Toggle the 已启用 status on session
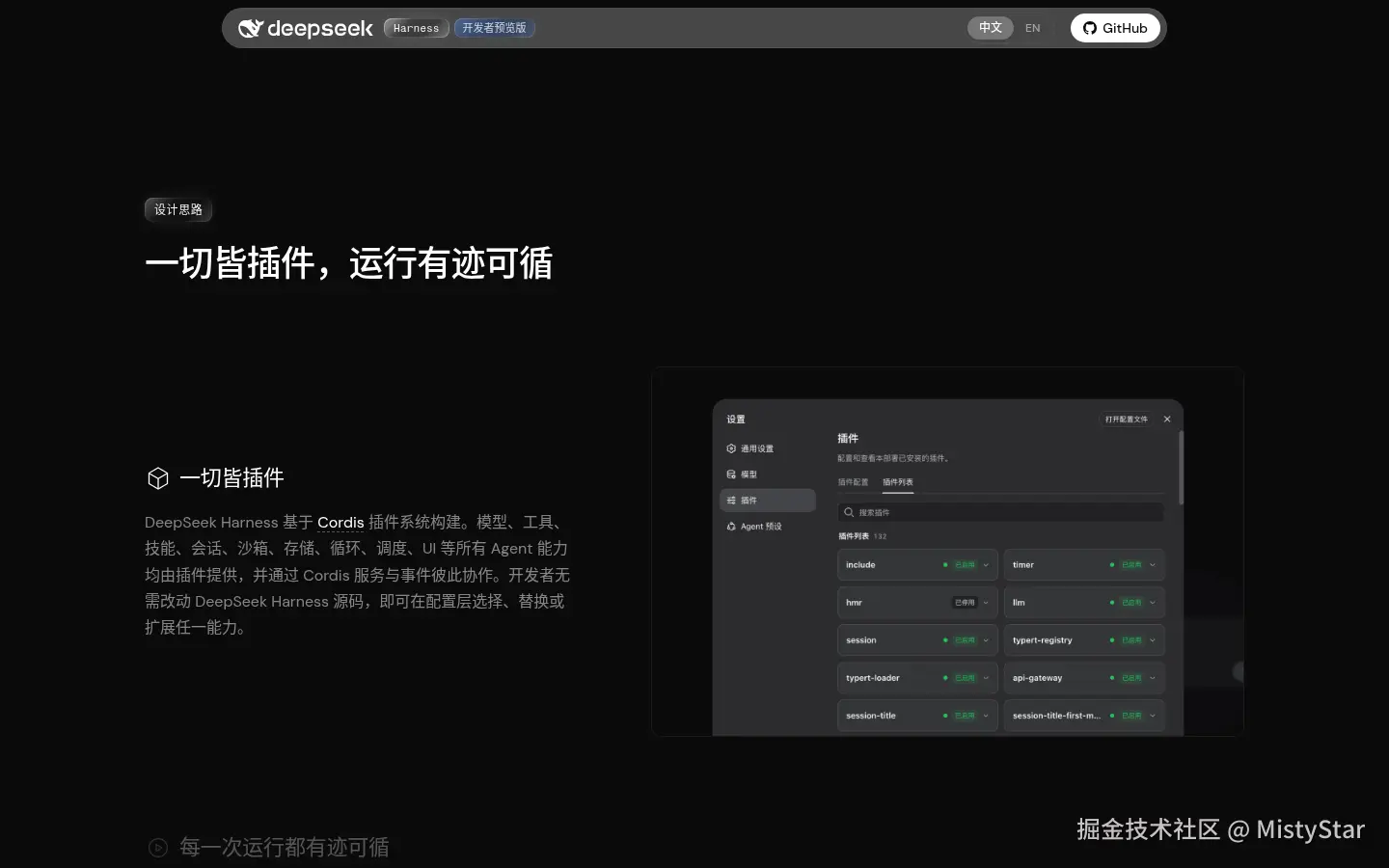The height and width of the screenshot is (868, 1389). point(965,640)
